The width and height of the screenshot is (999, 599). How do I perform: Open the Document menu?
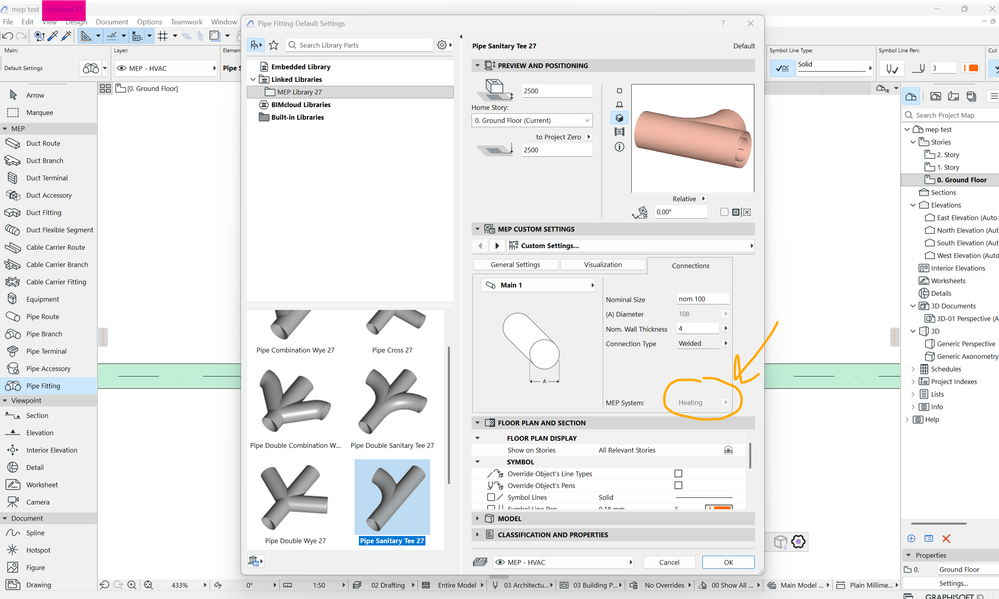click(x=112, y=22)
